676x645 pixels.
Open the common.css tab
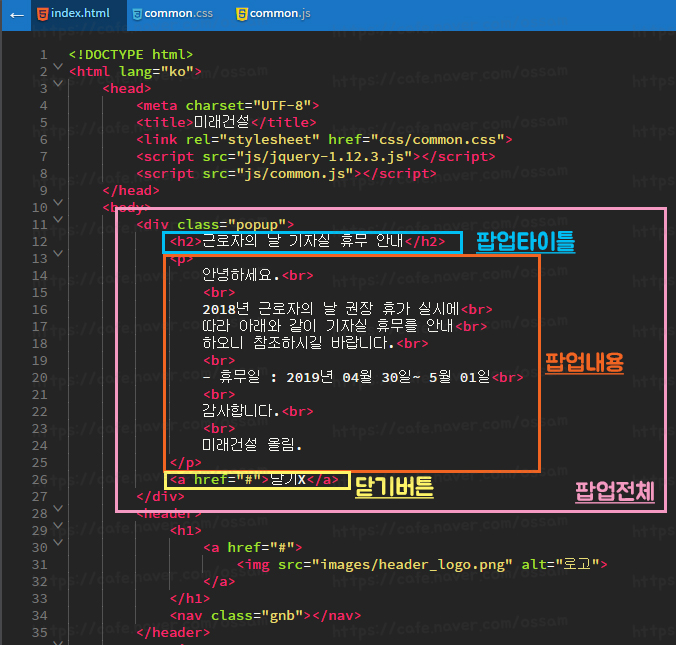click(172, 14)
